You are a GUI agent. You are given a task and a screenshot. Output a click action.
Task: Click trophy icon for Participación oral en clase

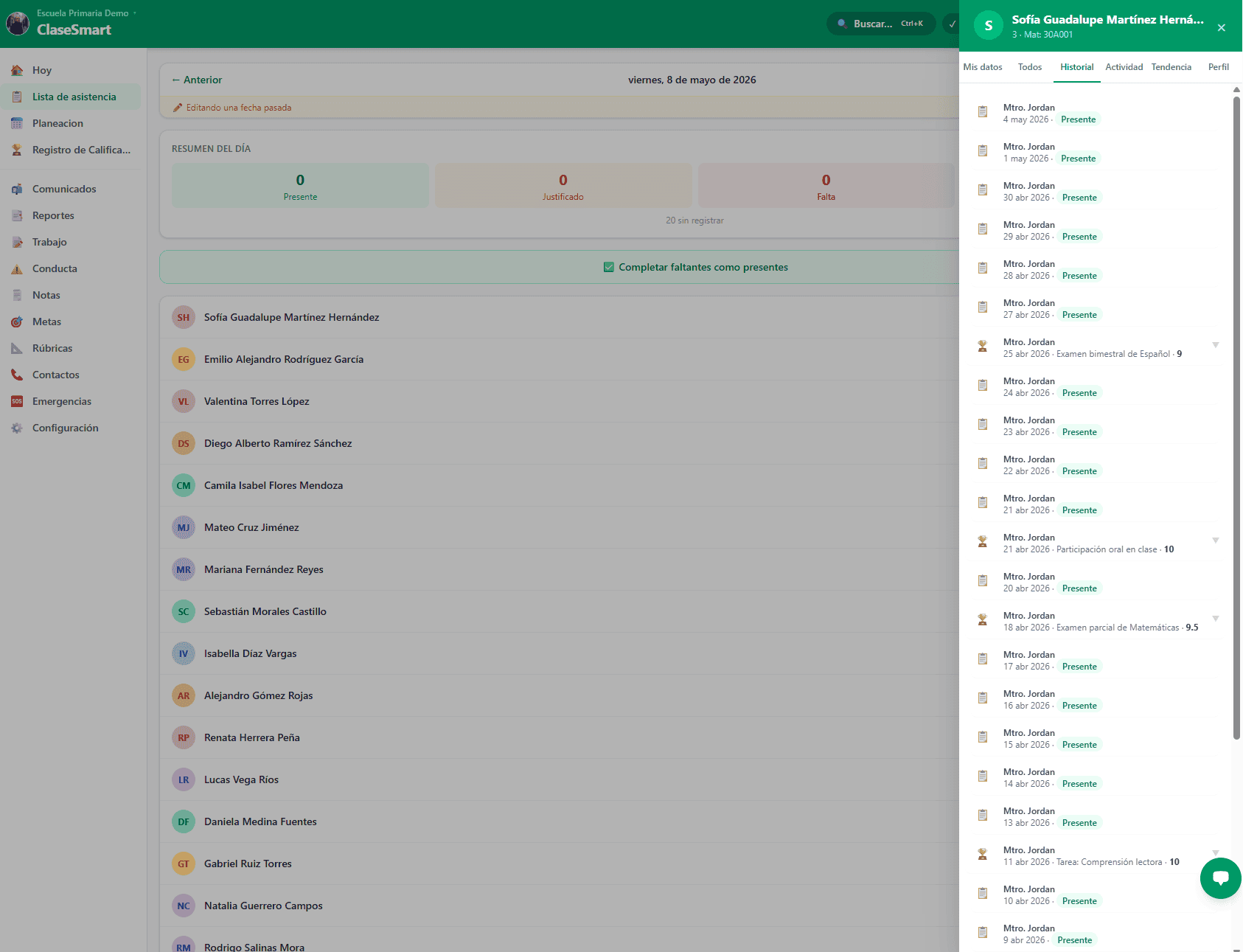[x=982, y=541]
